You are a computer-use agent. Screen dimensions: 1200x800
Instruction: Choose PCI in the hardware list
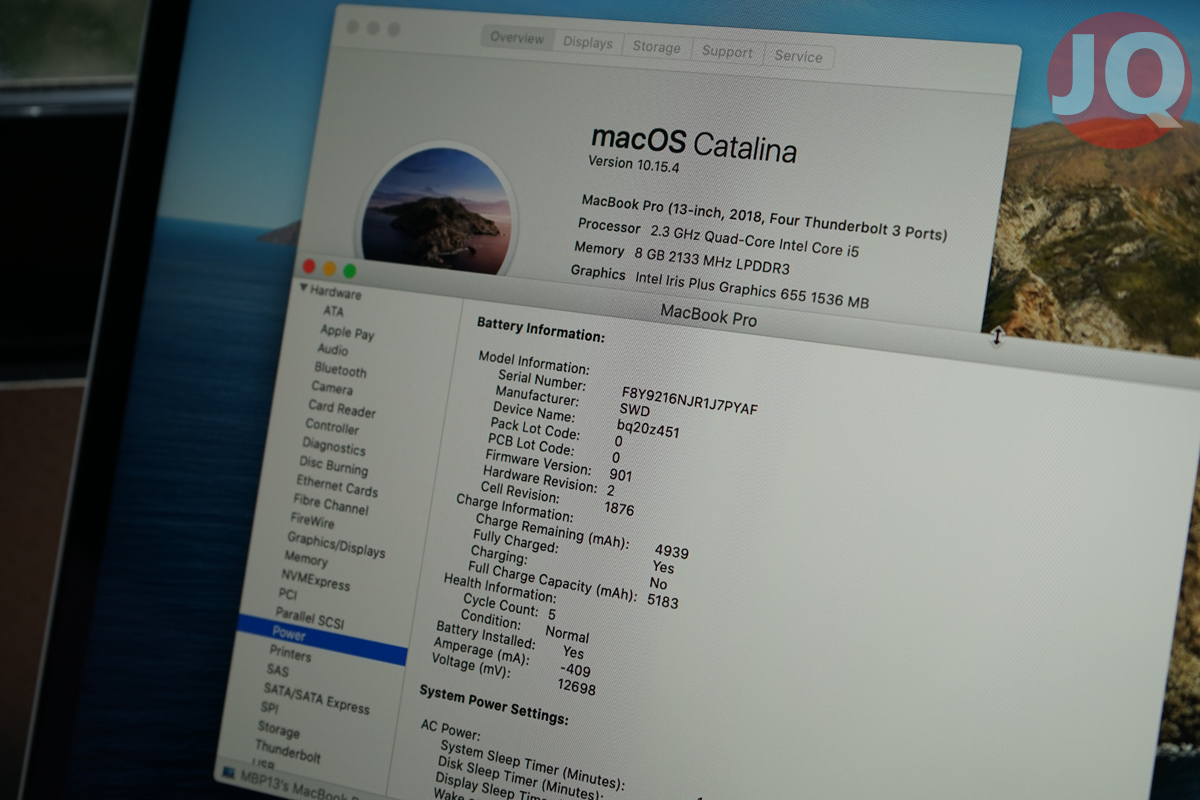pyautogui.click(x=288, y=595)
